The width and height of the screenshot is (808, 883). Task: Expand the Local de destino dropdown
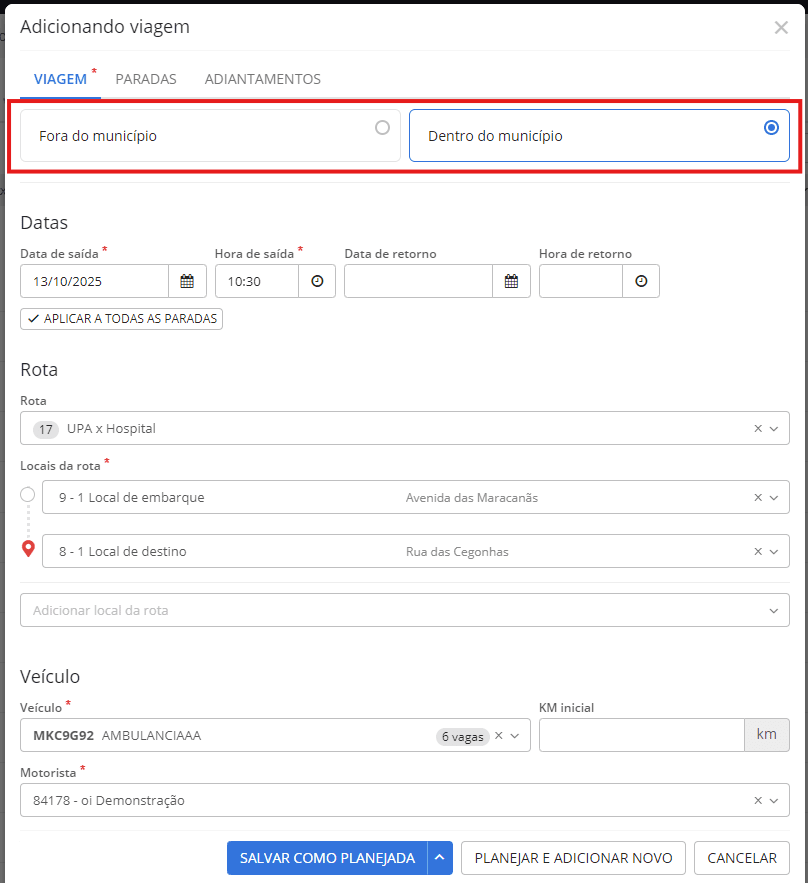coord(774,552)
